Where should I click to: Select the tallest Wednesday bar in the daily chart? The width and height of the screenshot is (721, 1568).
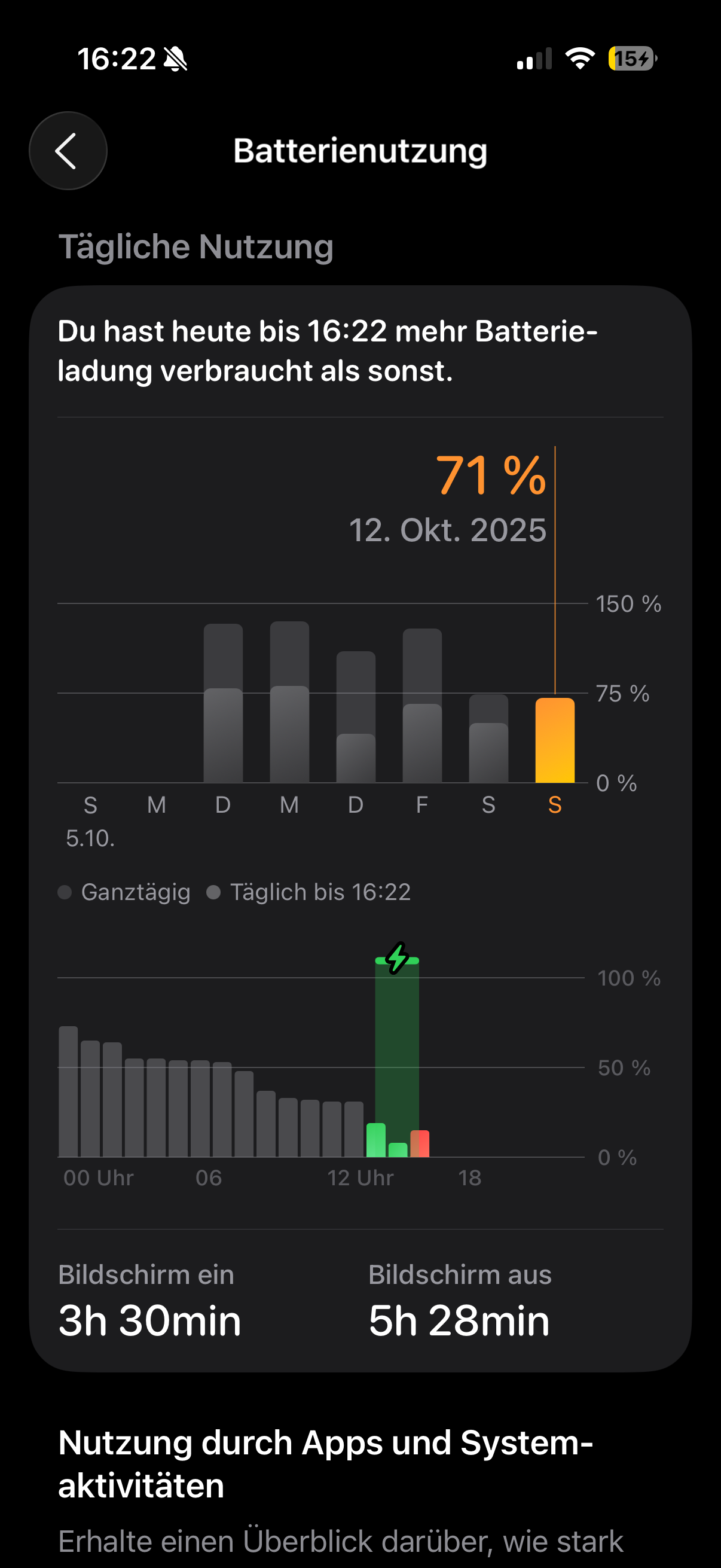click(289, 702)
